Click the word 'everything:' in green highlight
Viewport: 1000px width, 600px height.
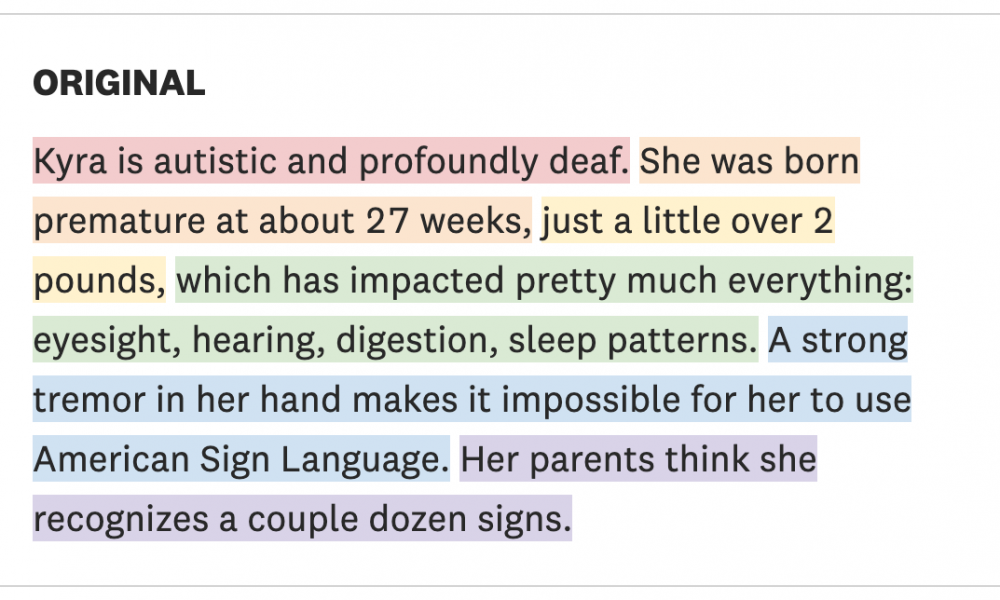click(x=820, y=281)
